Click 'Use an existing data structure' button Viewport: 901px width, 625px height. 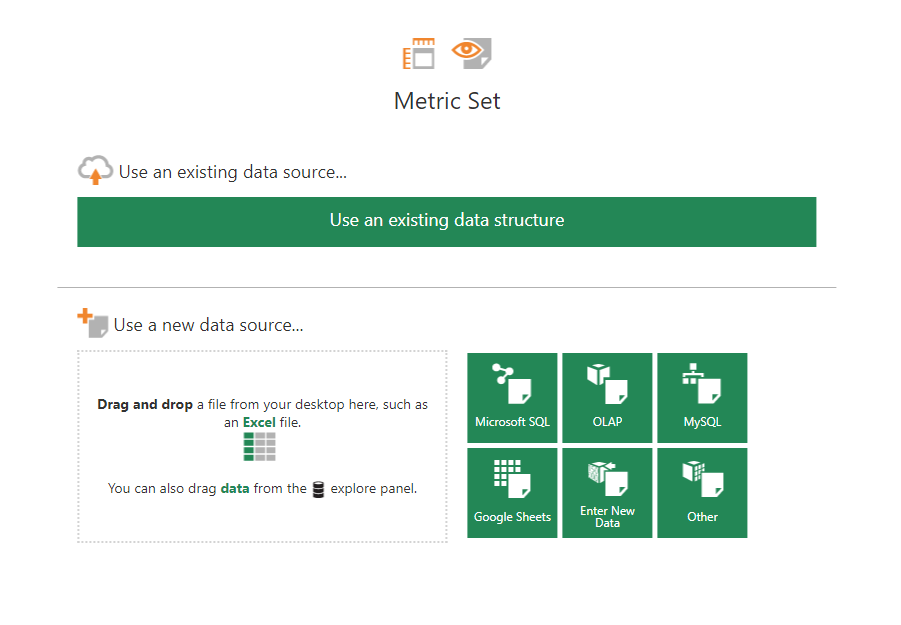(x=446, y=222)
